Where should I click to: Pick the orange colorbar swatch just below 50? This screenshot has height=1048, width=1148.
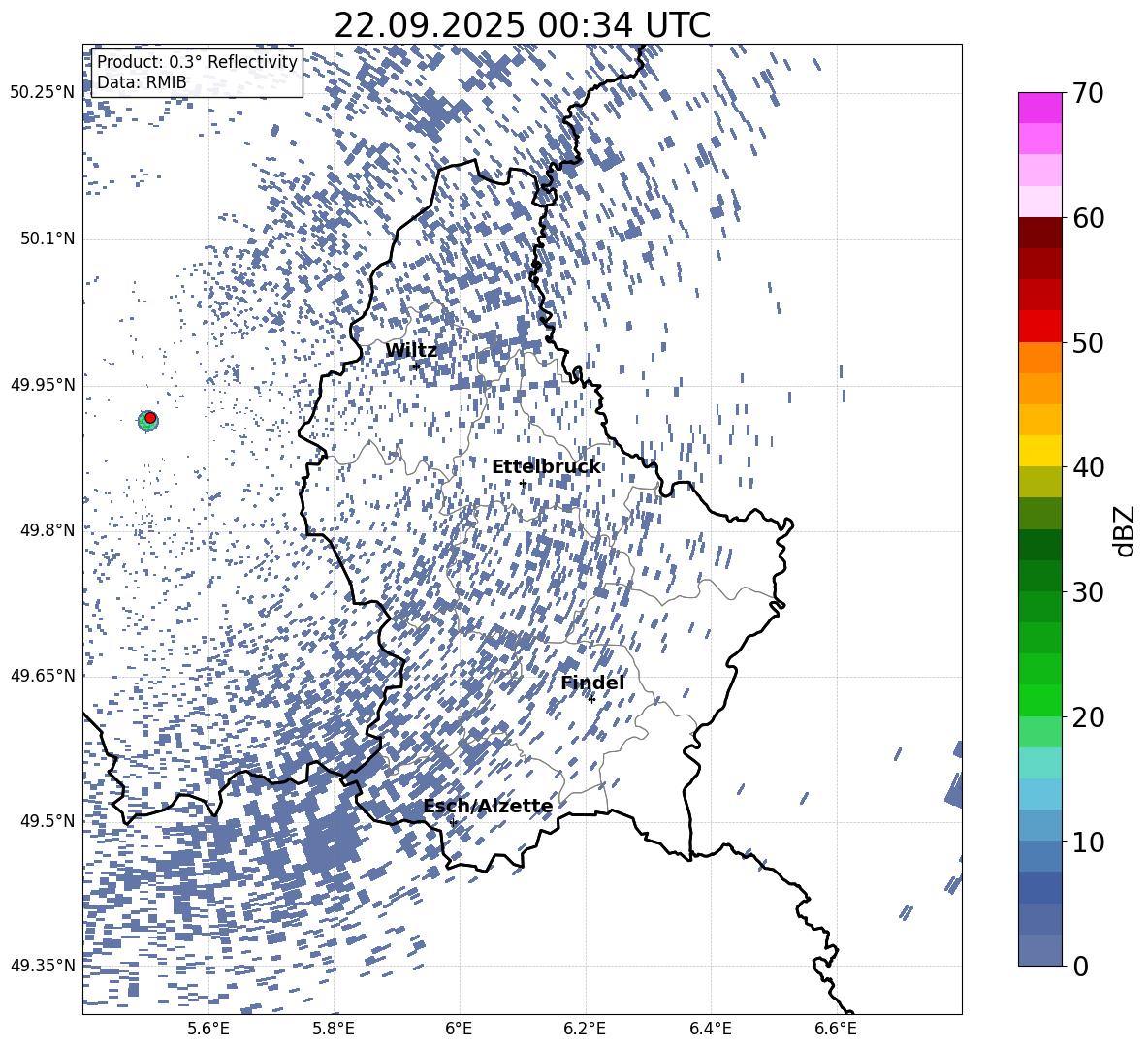pos(1040,358)
